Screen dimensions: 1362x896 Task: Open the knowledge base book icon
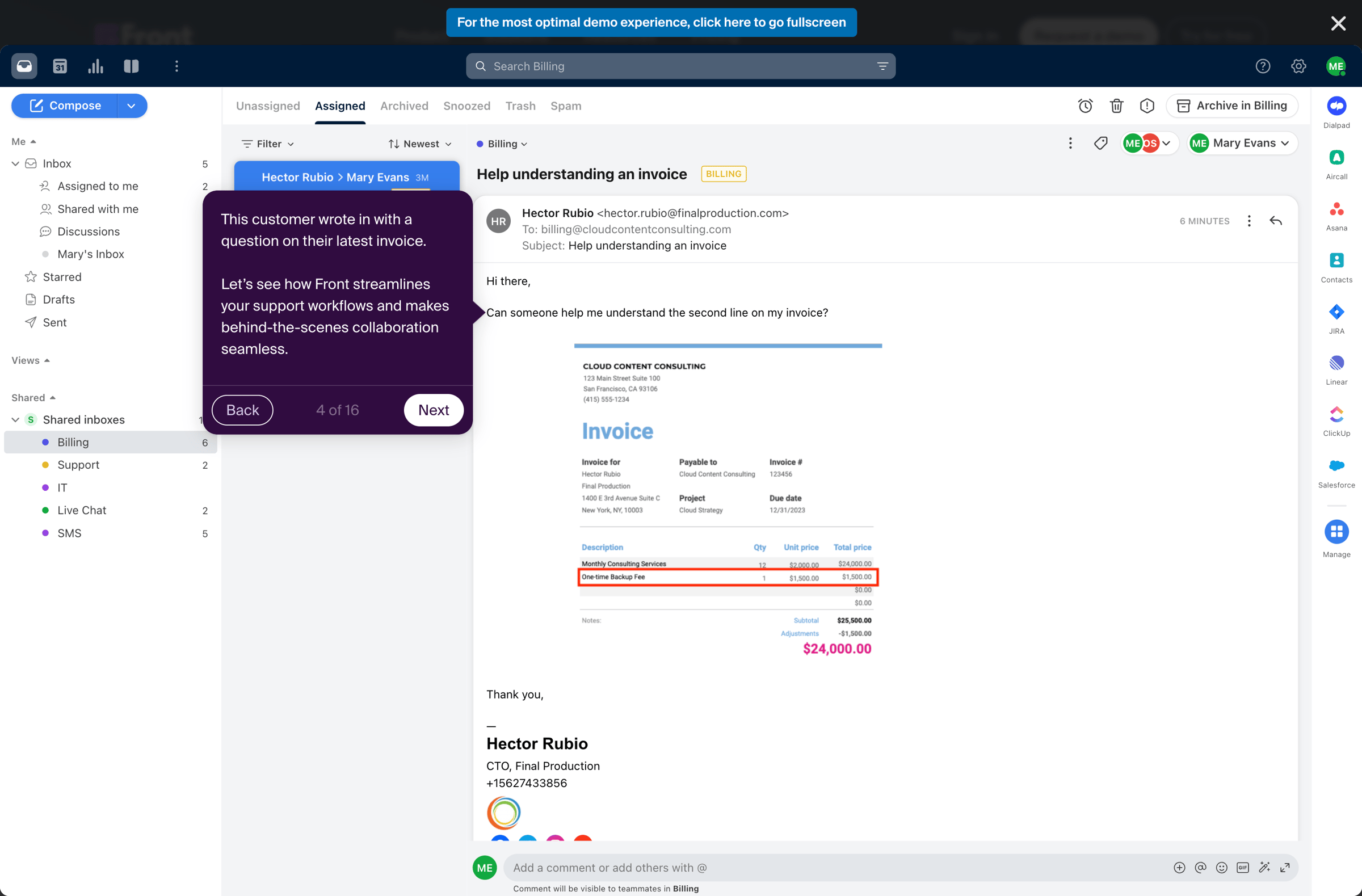click(x=131, y=66)
